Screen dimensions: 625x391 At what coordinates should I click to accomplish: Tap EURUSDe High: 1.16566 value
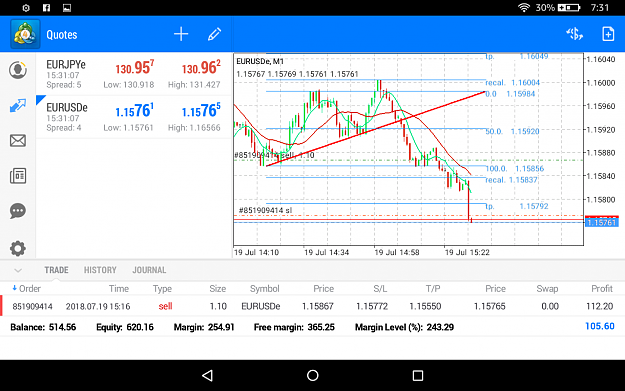(194, 128)
